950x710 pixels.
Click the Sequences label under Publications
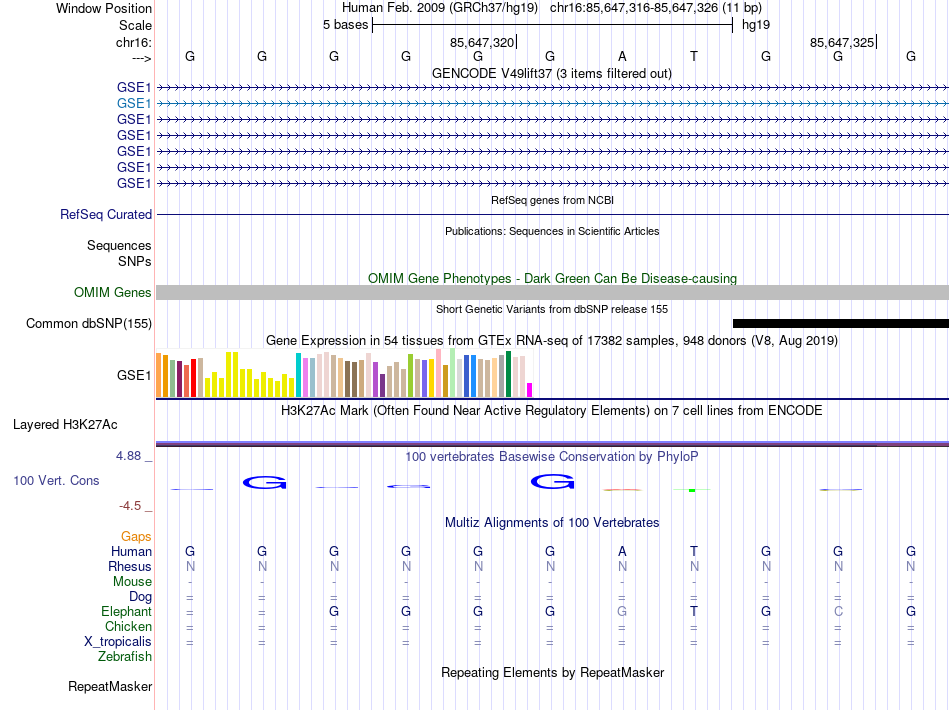(x=119, y=246)
